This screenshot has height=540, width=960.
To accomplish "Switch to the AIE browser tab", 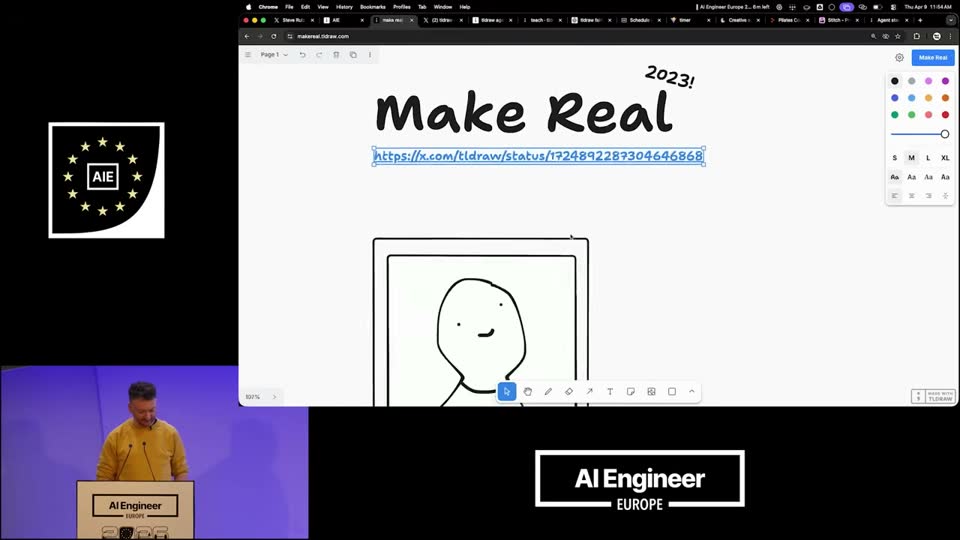I will click(343, 20).
